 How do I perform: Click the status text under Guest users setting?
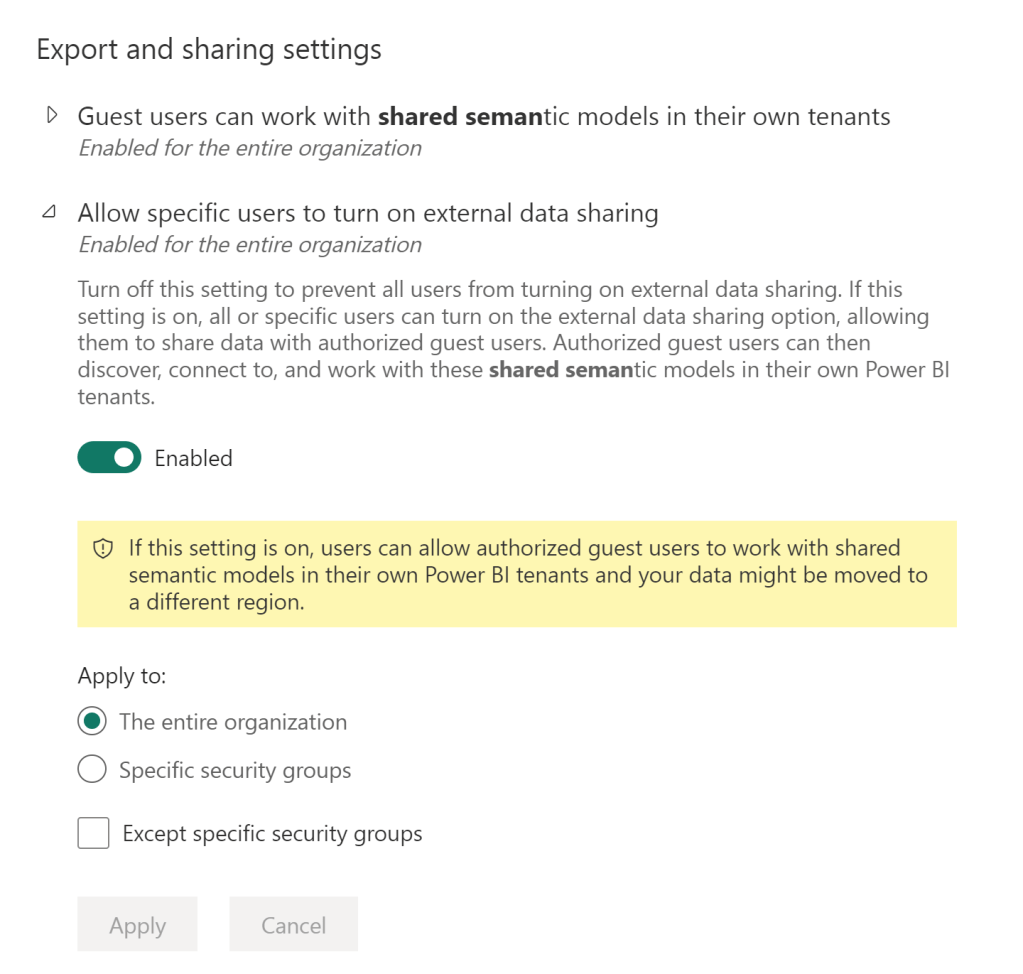(x=250, y=149)
